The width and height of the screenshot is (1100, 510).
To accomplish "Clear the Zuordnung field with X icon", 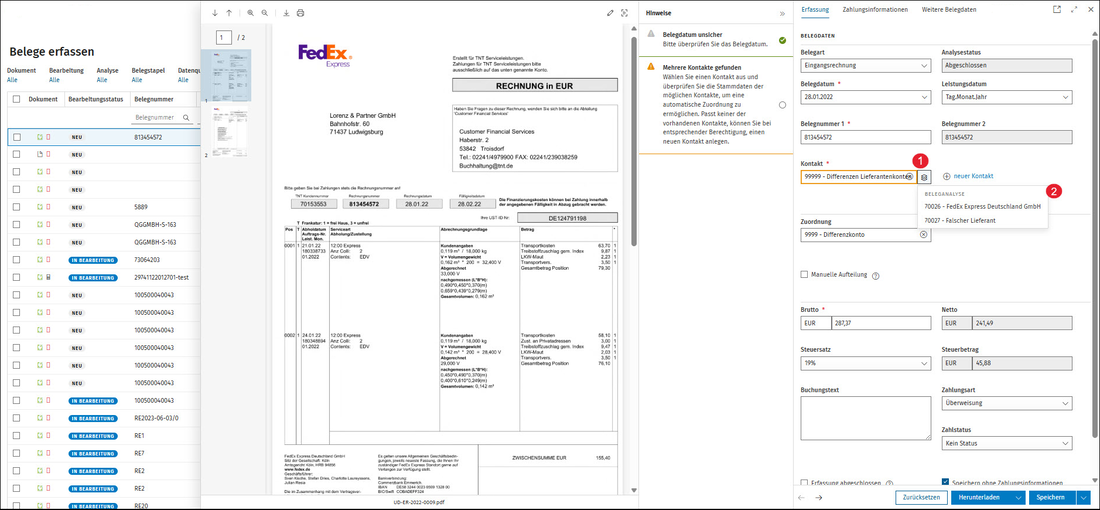I will 923,235.
